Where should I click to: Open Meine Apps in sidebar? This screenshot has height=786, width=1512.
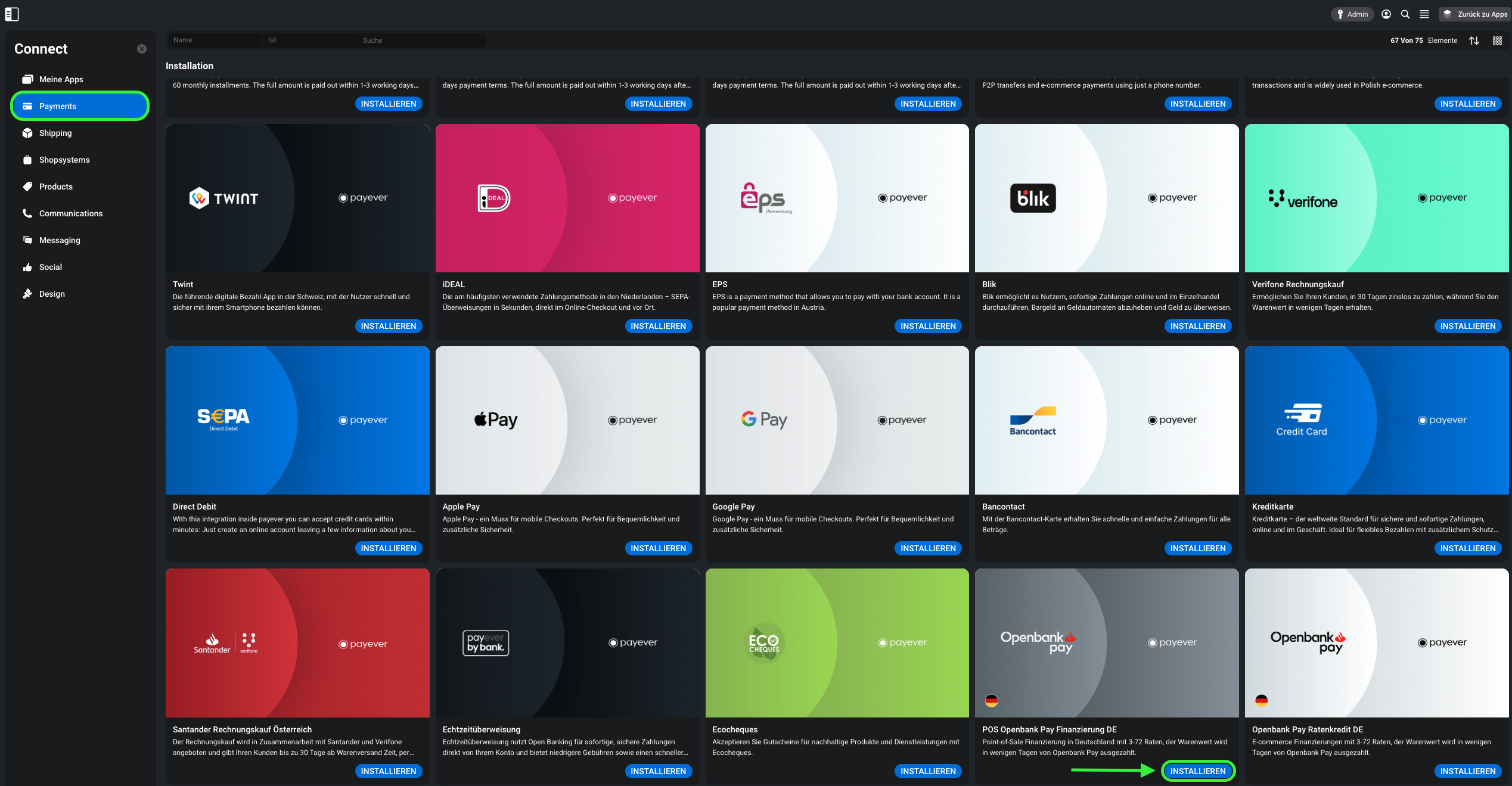click(x=80, y=79)
